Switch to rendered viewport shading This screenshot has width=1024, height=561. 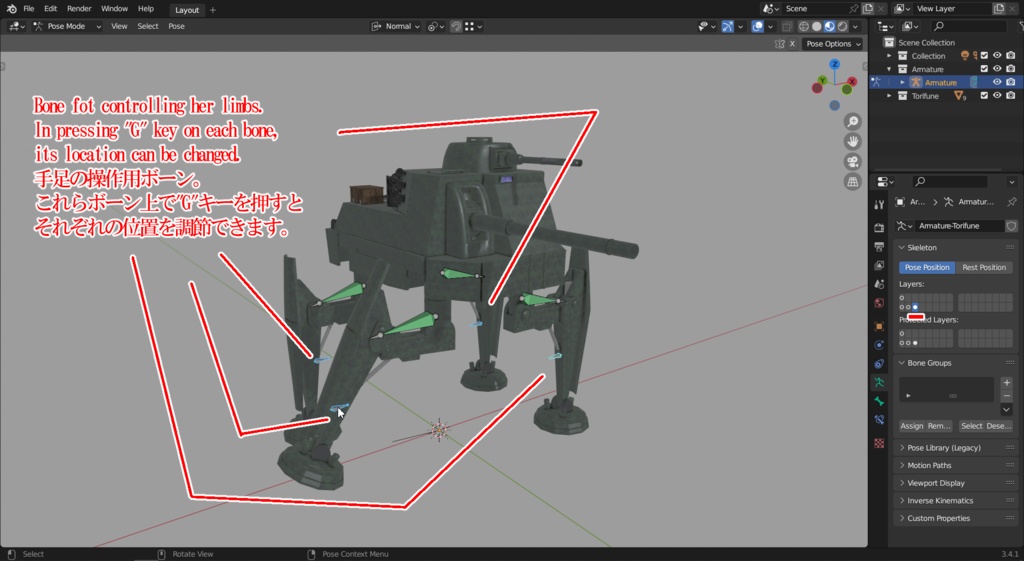(x=842, y=27)
